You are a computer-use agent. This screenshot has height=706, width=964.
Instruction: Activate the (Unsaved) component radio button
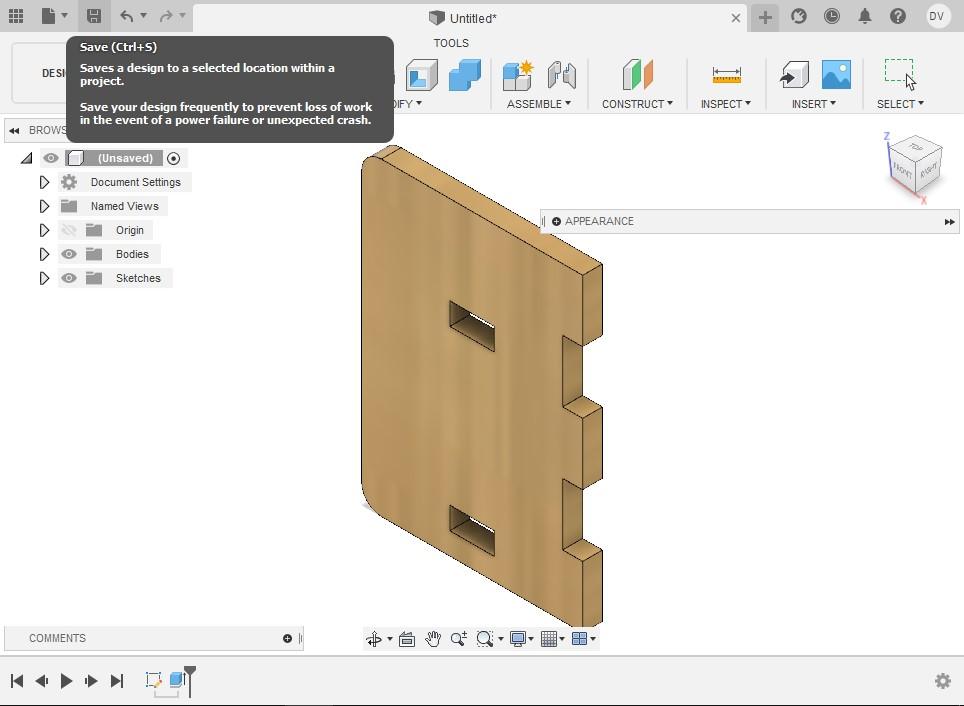coord(173,159)
